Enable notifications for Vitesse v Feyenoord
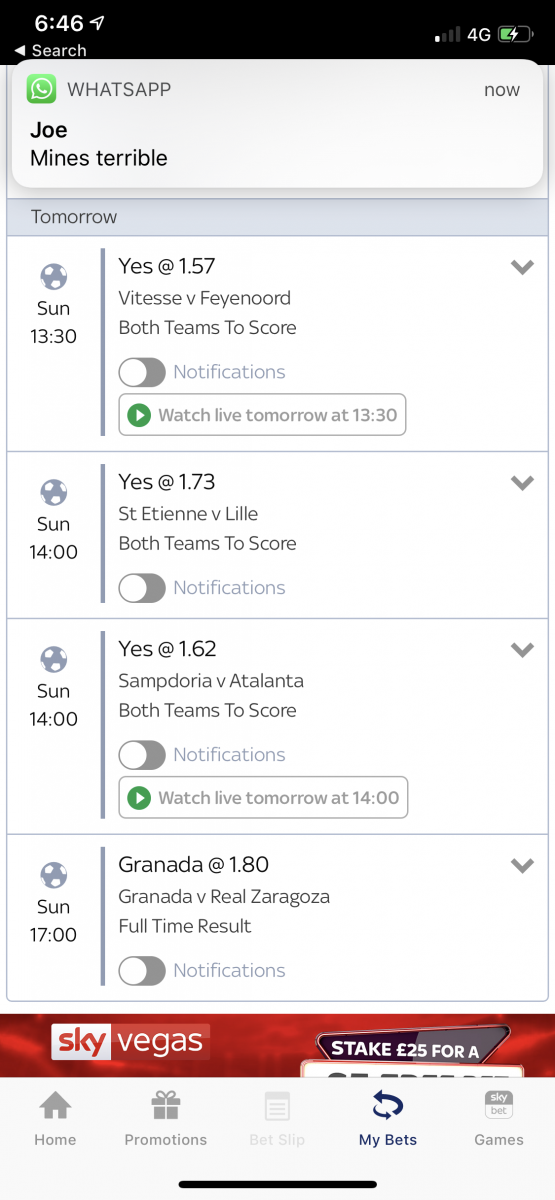 click(142, 372)
